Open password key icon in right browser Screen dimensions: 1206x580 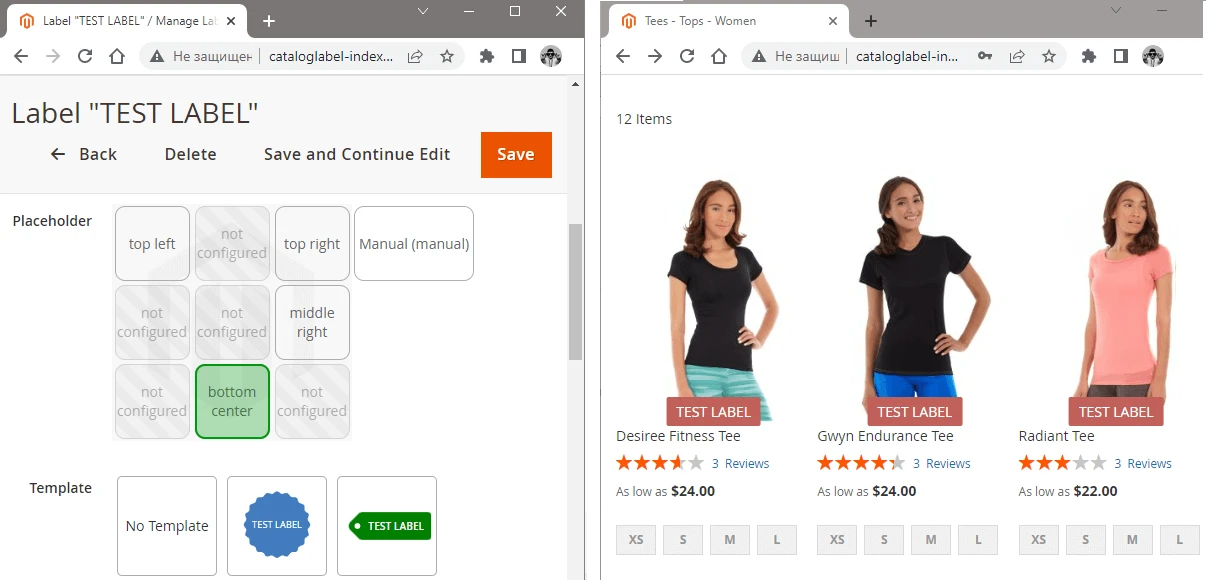[985, 57]
